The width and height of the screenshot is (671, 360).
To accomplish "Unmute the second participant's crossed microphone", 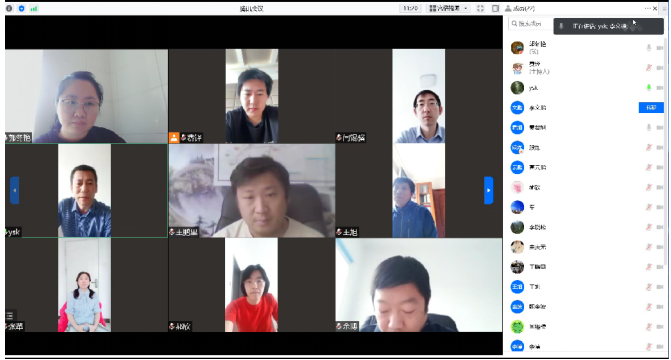I will [649, 68].
